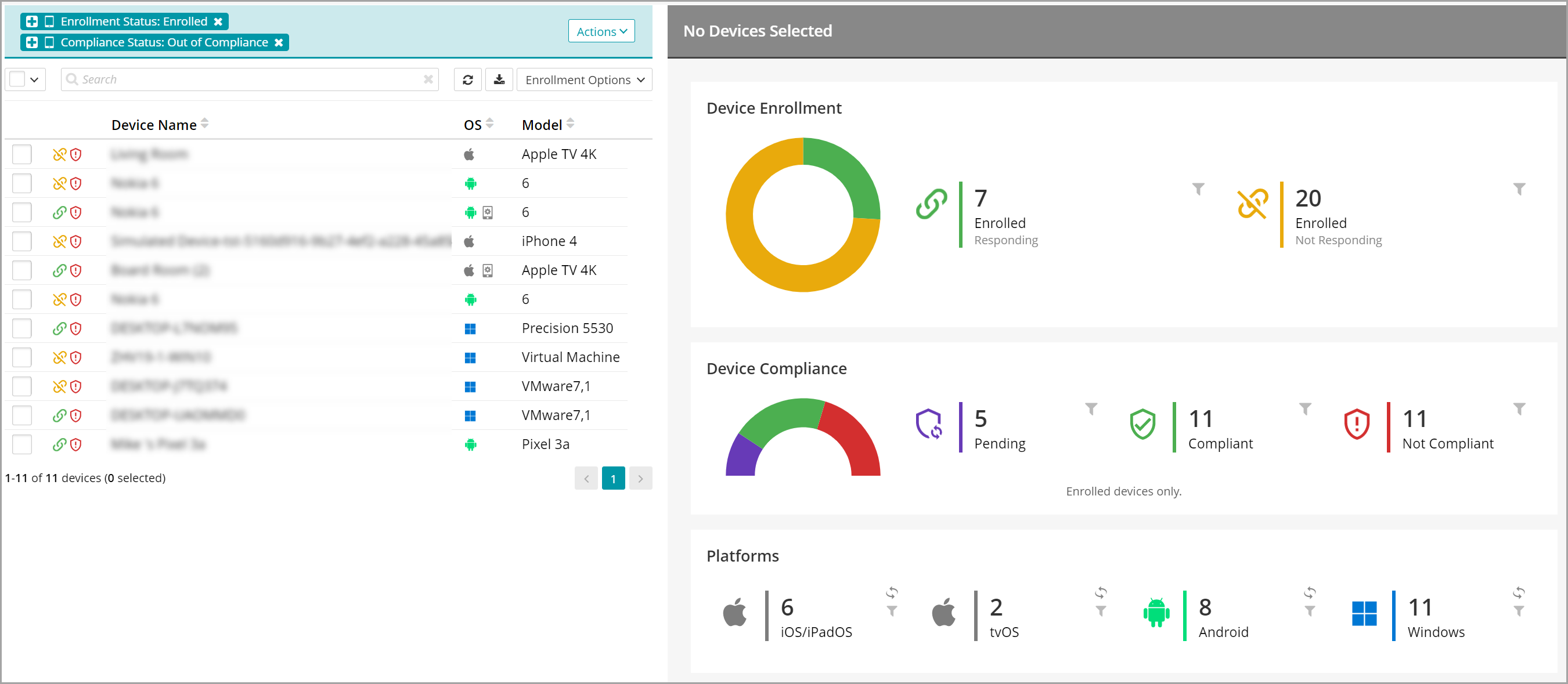Click the red segment of compliance gauge
Image resolution: width=1568 pixels, height=684 pixels.
(855, 437)
